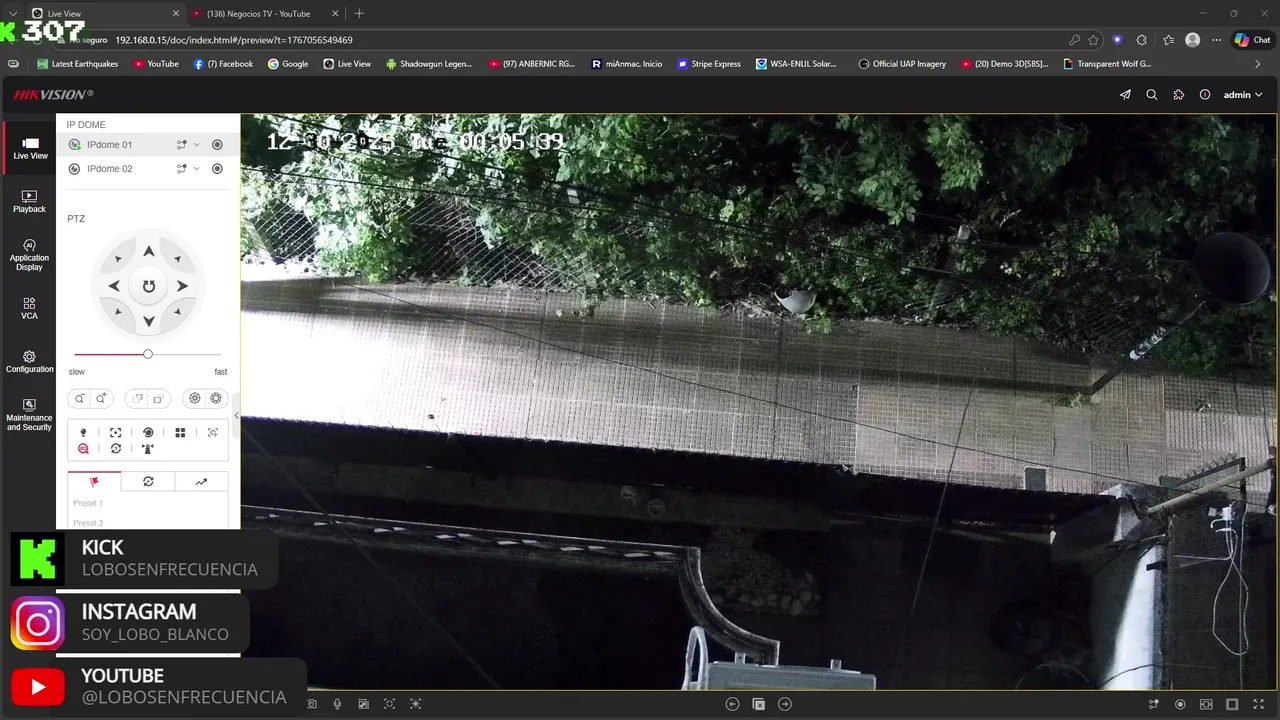1280x720 pixels.
Task: Tilt camera up with PTZ up arrow
Action: [x=148, y=252]
